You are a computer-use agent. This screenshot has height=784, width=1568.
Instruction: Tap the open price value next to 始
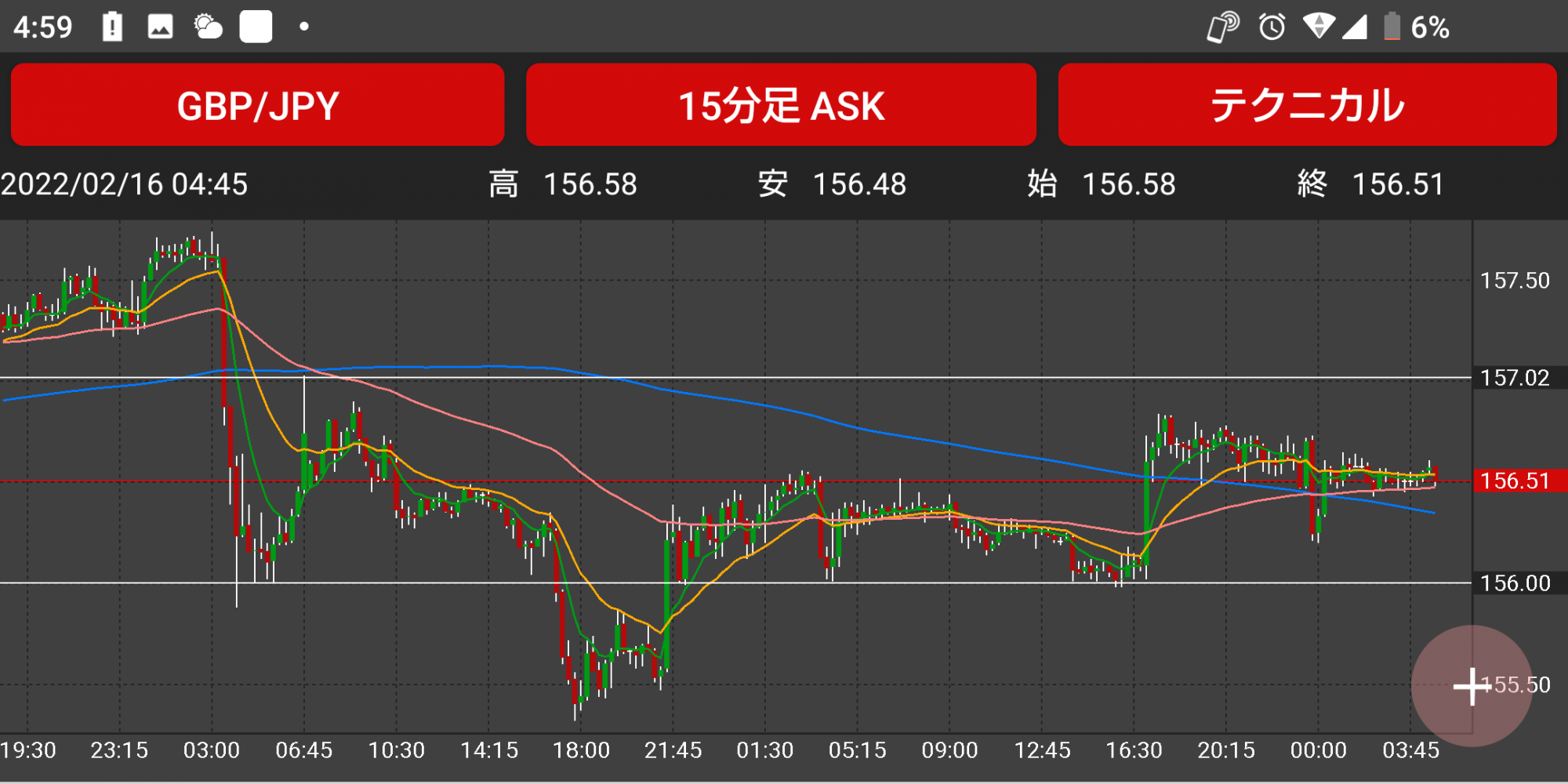(x=1129, y=185)
